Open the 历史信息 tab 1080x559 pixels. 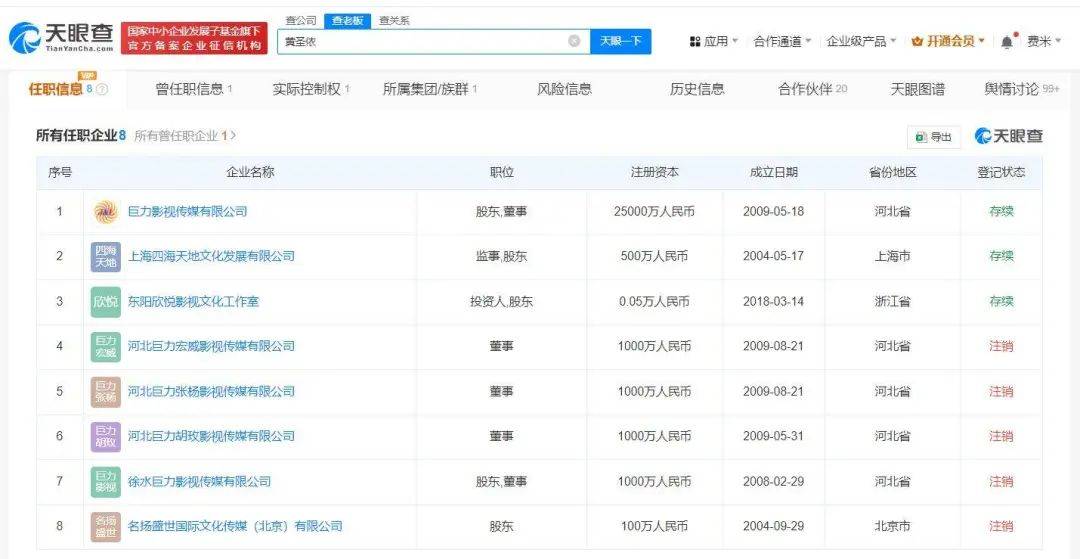click(697, 89)
